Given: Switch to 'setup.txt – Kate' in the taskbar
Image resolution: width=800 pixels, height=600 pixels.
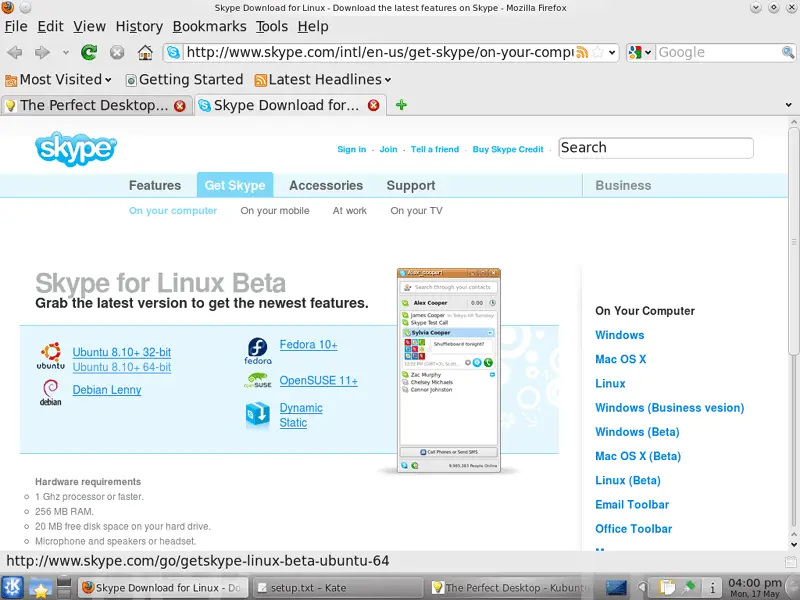Looking at the screenshot, I should (x=338, y=588).
